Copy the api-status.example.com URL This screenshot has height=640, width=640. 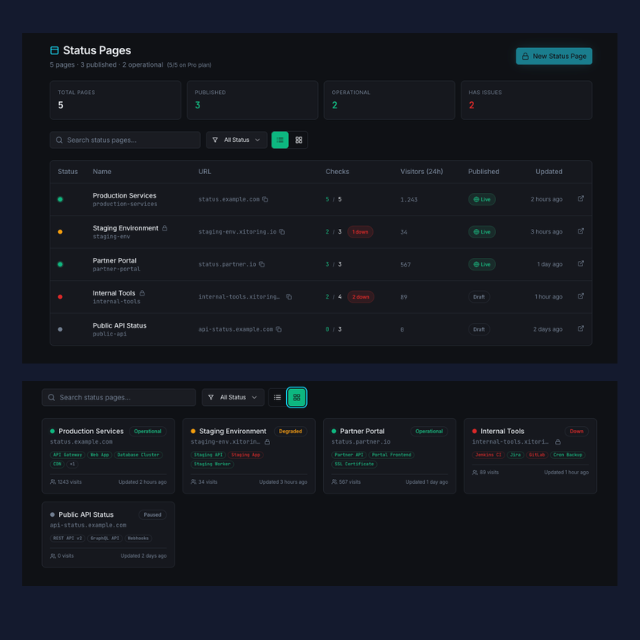(x=278, y=329)
